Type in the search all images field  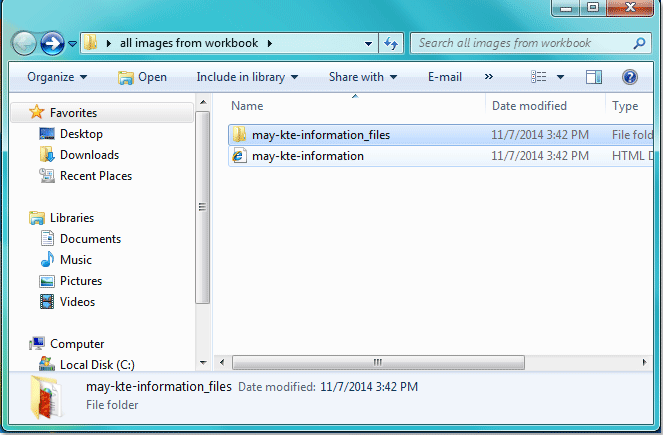(x=520, y=44)
